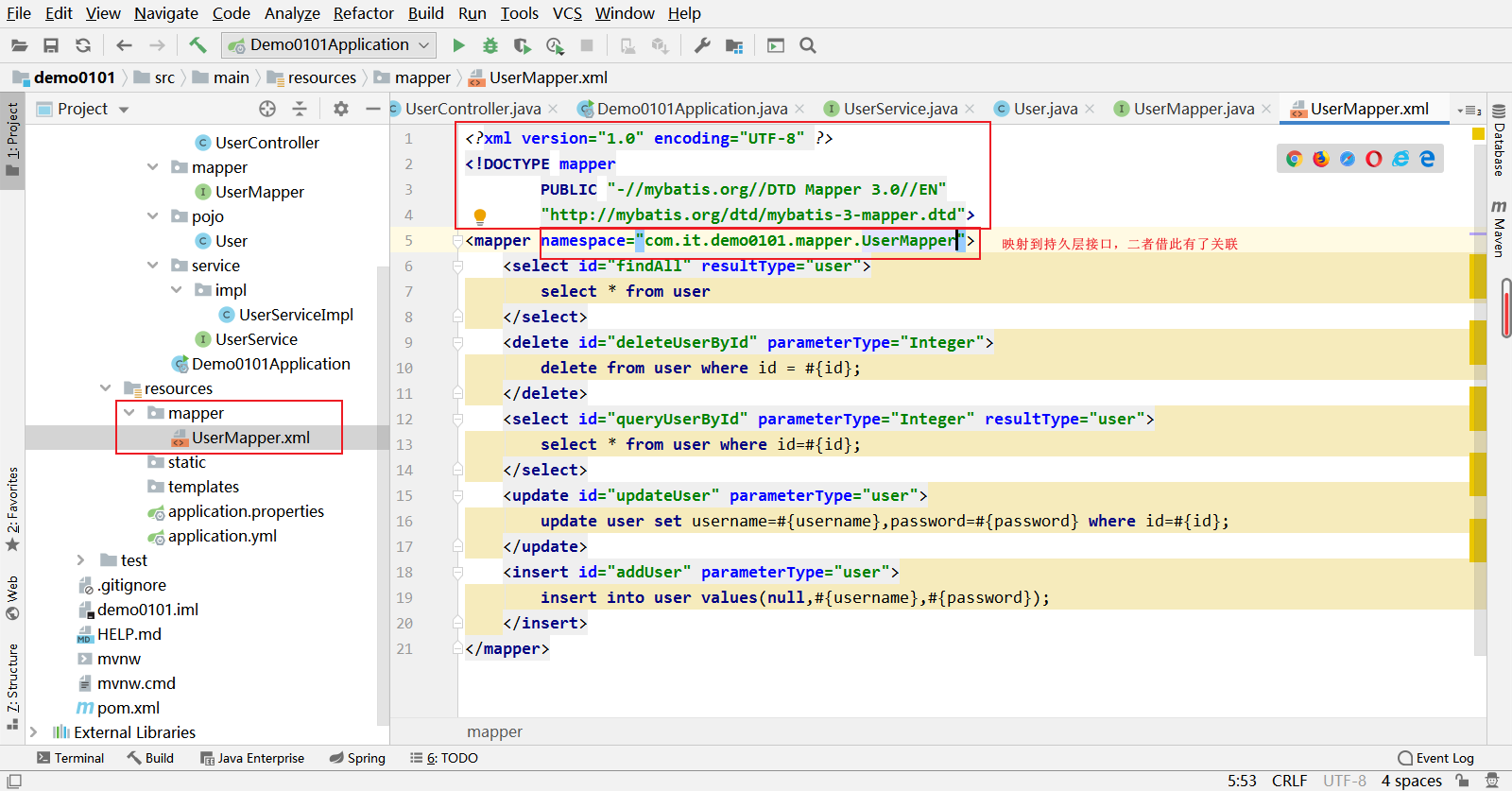Collapse the resources folder
The image size is (1512, 791).
[x=105, y=387]
